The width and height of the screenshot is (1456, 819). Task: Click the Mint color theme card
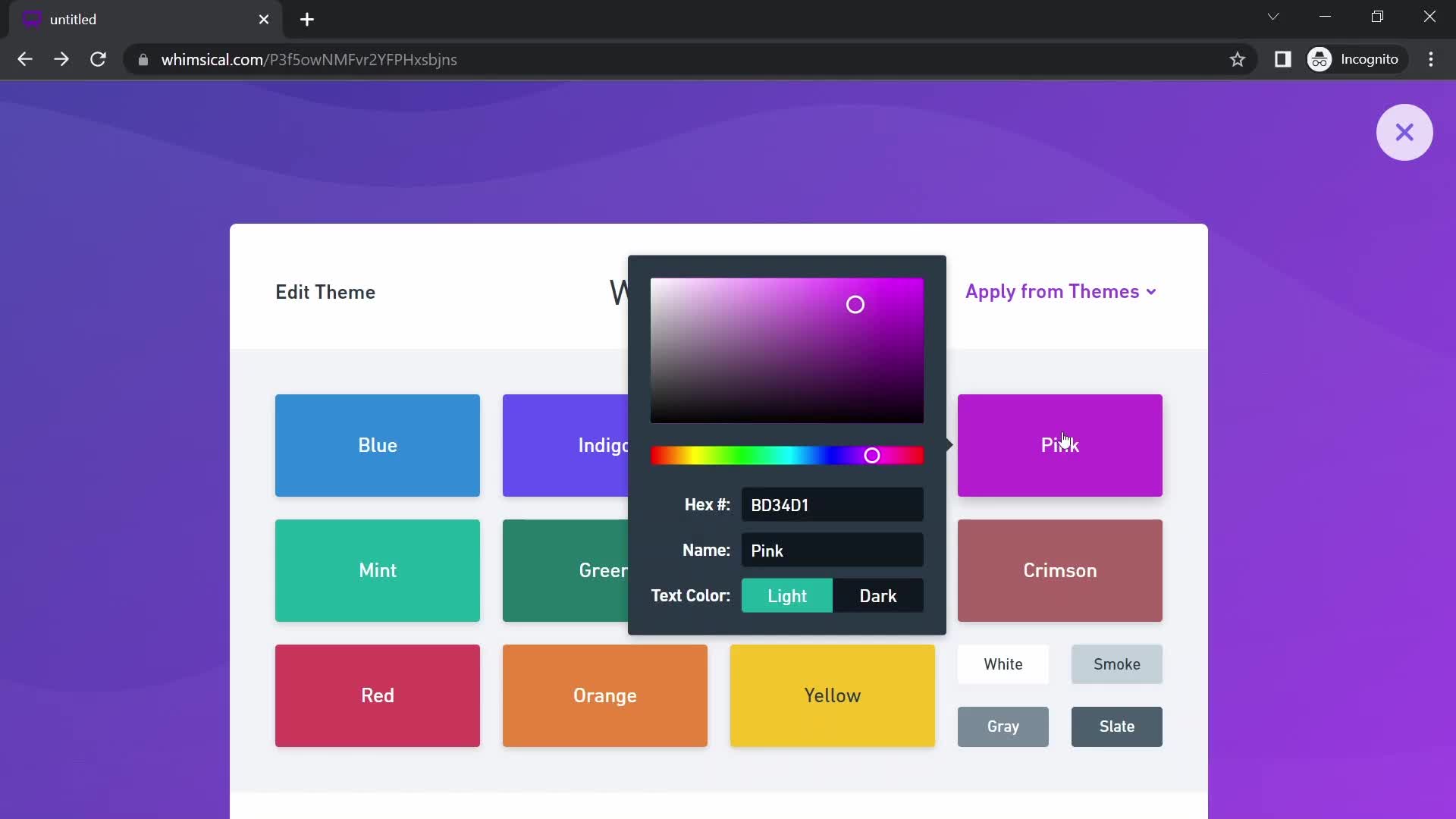point(378,570)
